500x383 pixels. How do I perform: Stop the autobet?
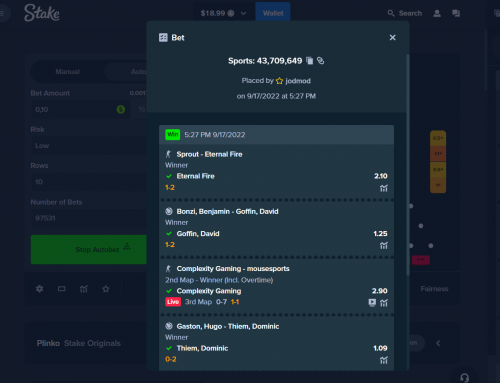pyautogui.click(x=89, y=250)
